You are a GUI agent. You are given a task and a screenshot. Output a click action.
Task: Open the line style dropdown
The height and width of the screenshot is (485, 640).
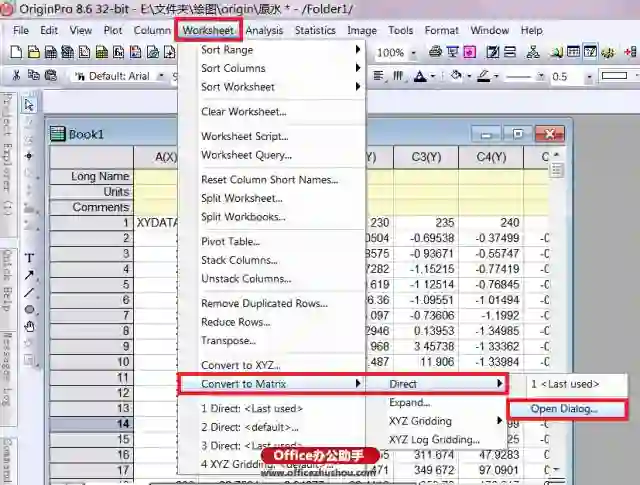[541, 76]
